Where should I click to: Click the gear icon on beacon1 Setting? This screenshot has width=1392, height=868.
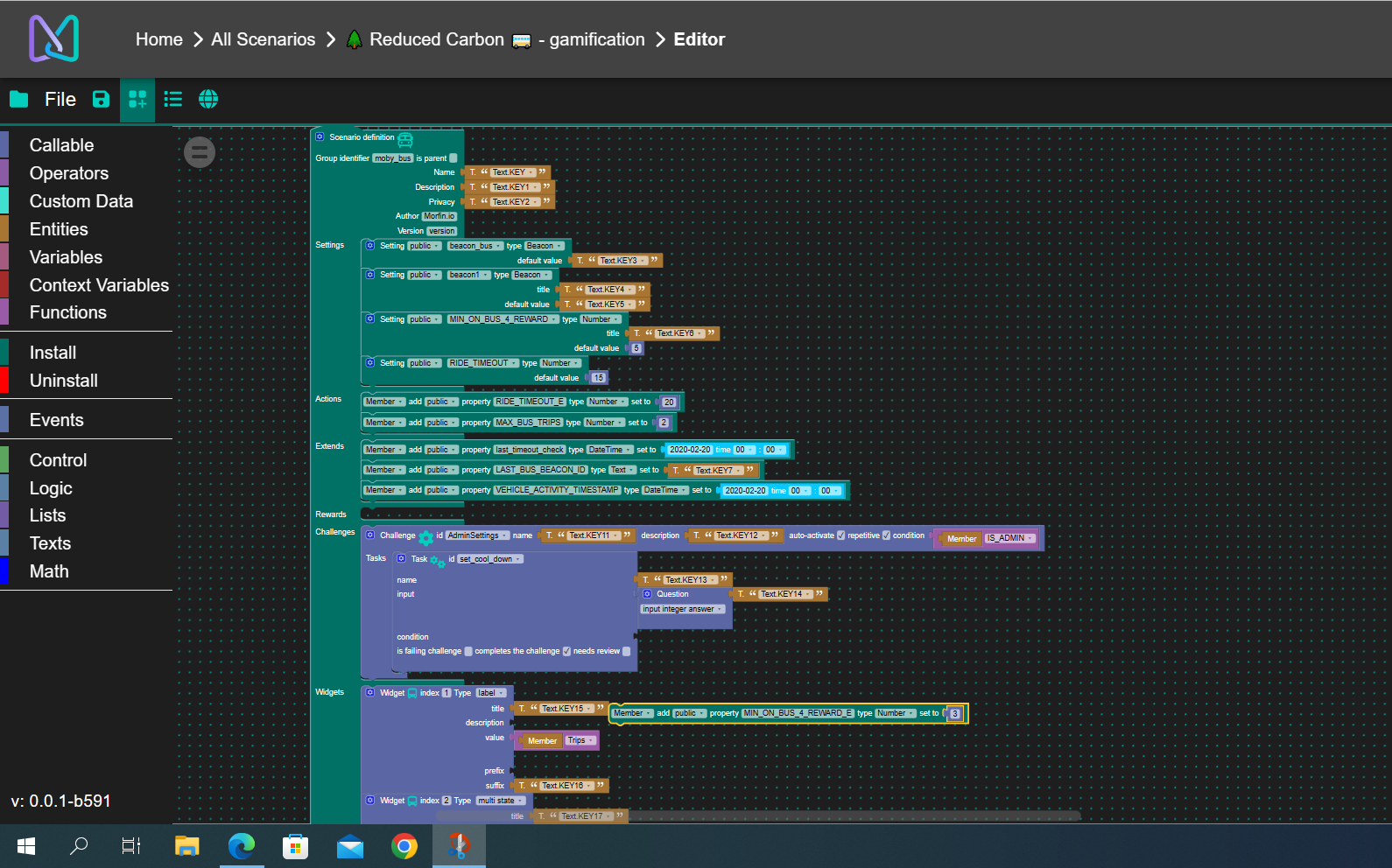(x=370, y=275)
